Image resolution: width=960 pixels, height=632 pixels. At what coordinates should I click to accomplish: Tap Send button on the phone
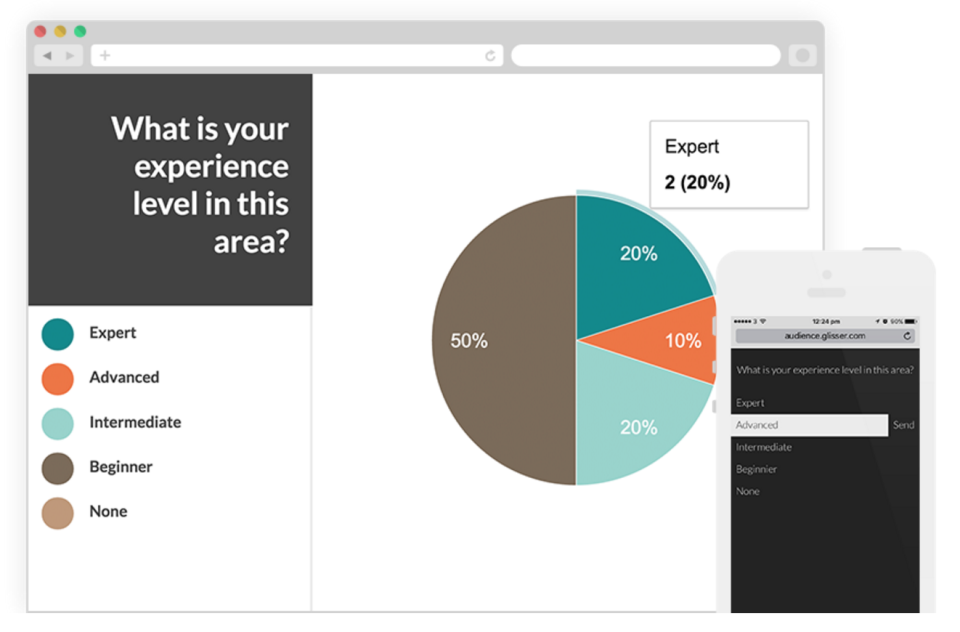tap(904, 425)
